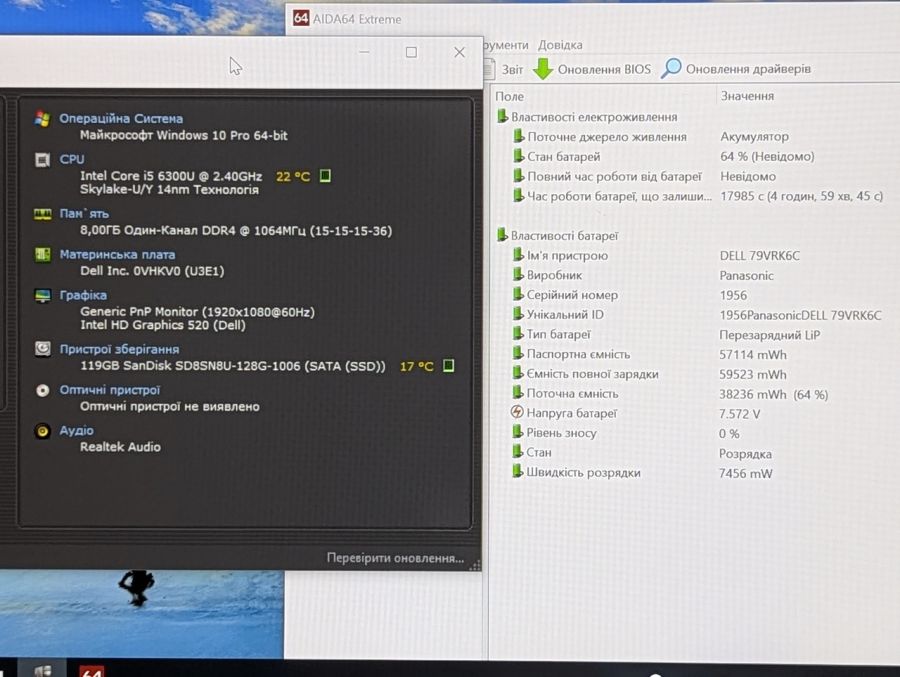
Task: Click the AIDA64 taskbar icon
Action: (x=91, y=671)
